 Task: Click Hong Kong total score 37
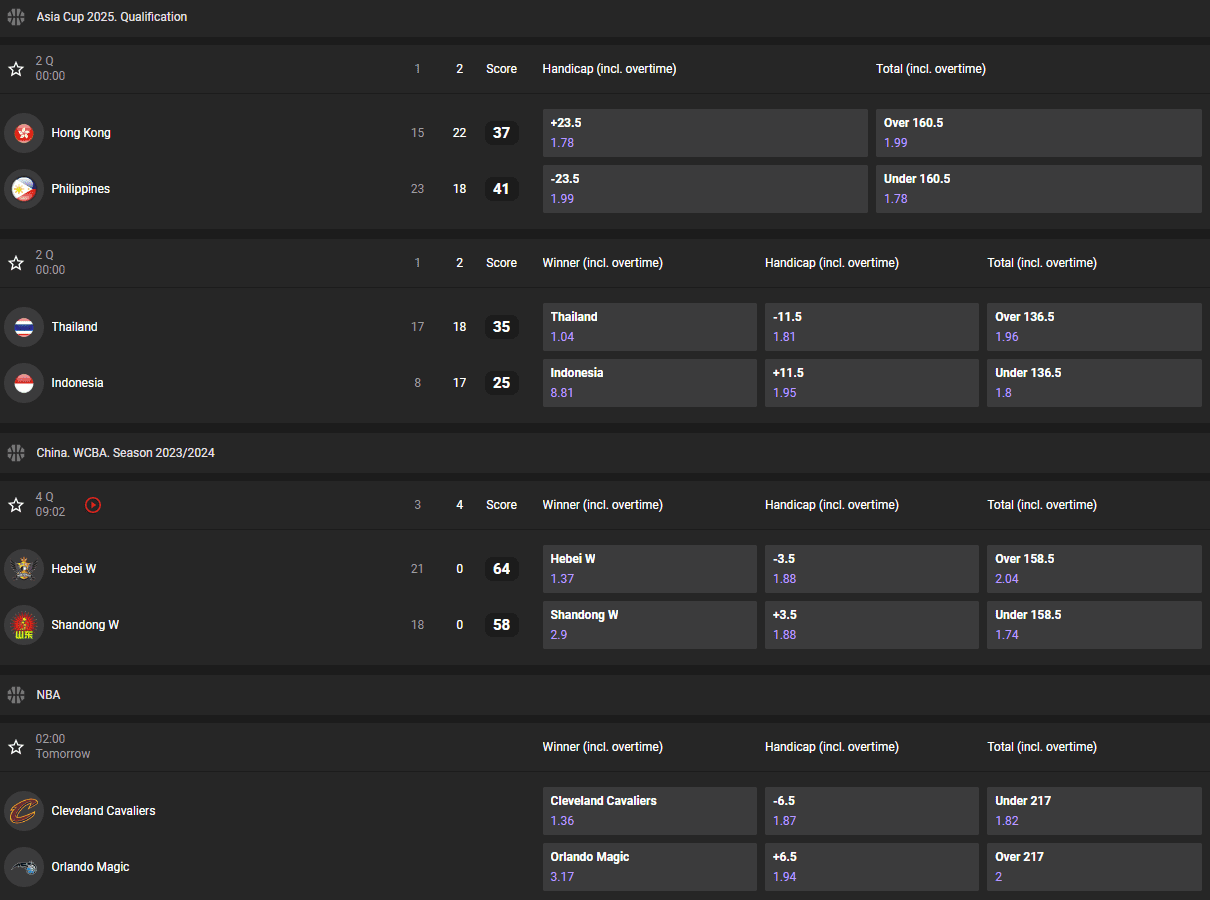point(501,133)
